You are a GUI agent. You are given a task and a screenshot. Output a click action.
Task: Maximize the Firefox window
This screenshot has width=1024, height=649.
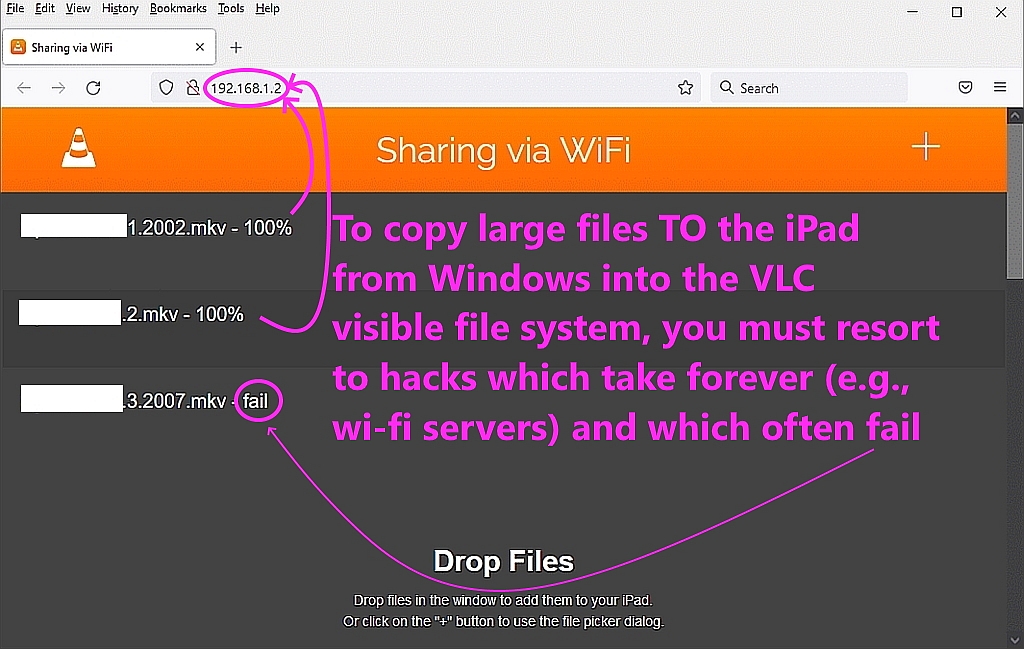pos(957,12)
